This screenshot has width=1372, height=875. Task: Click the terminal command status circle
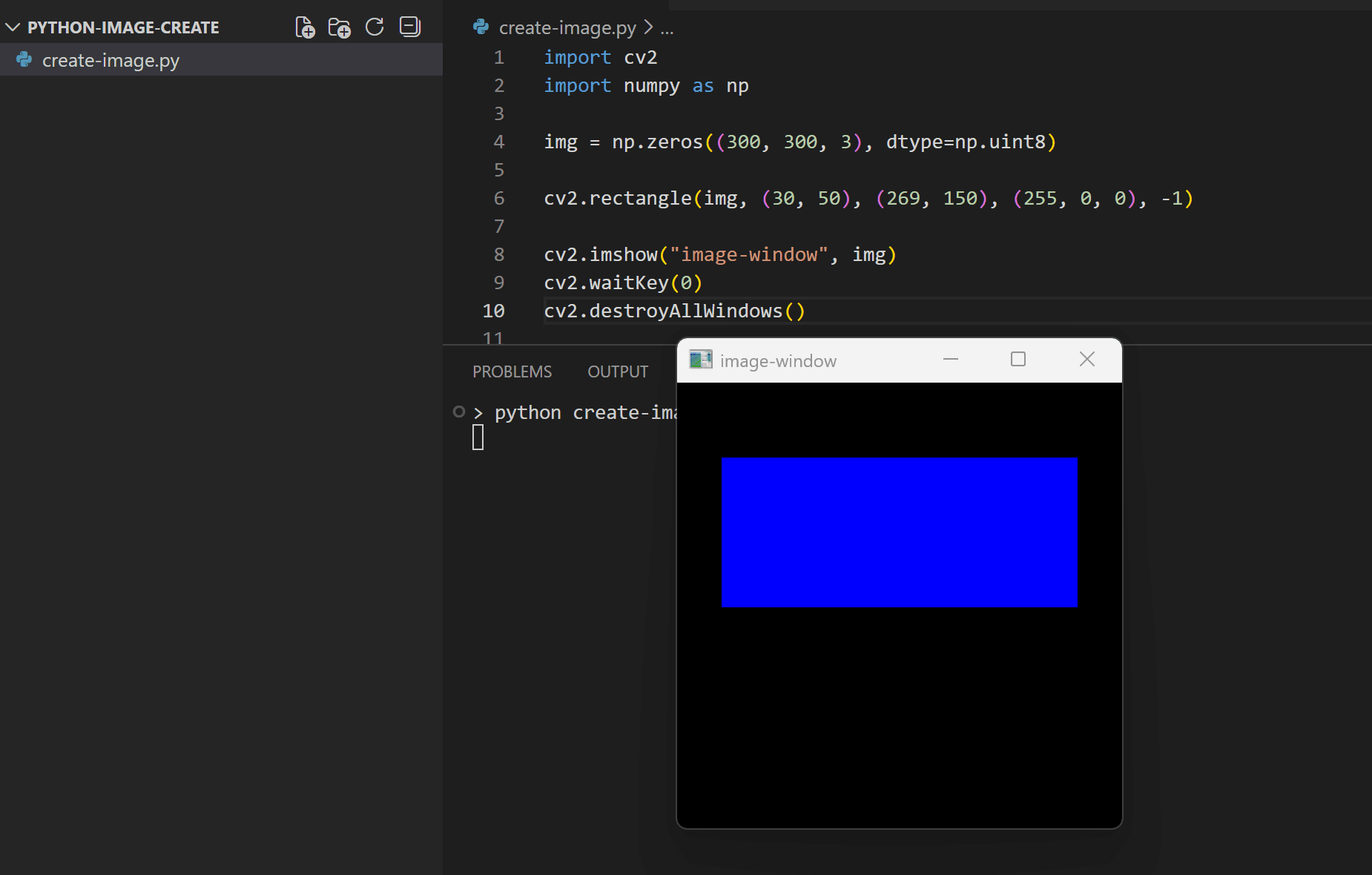click(459, 412)
